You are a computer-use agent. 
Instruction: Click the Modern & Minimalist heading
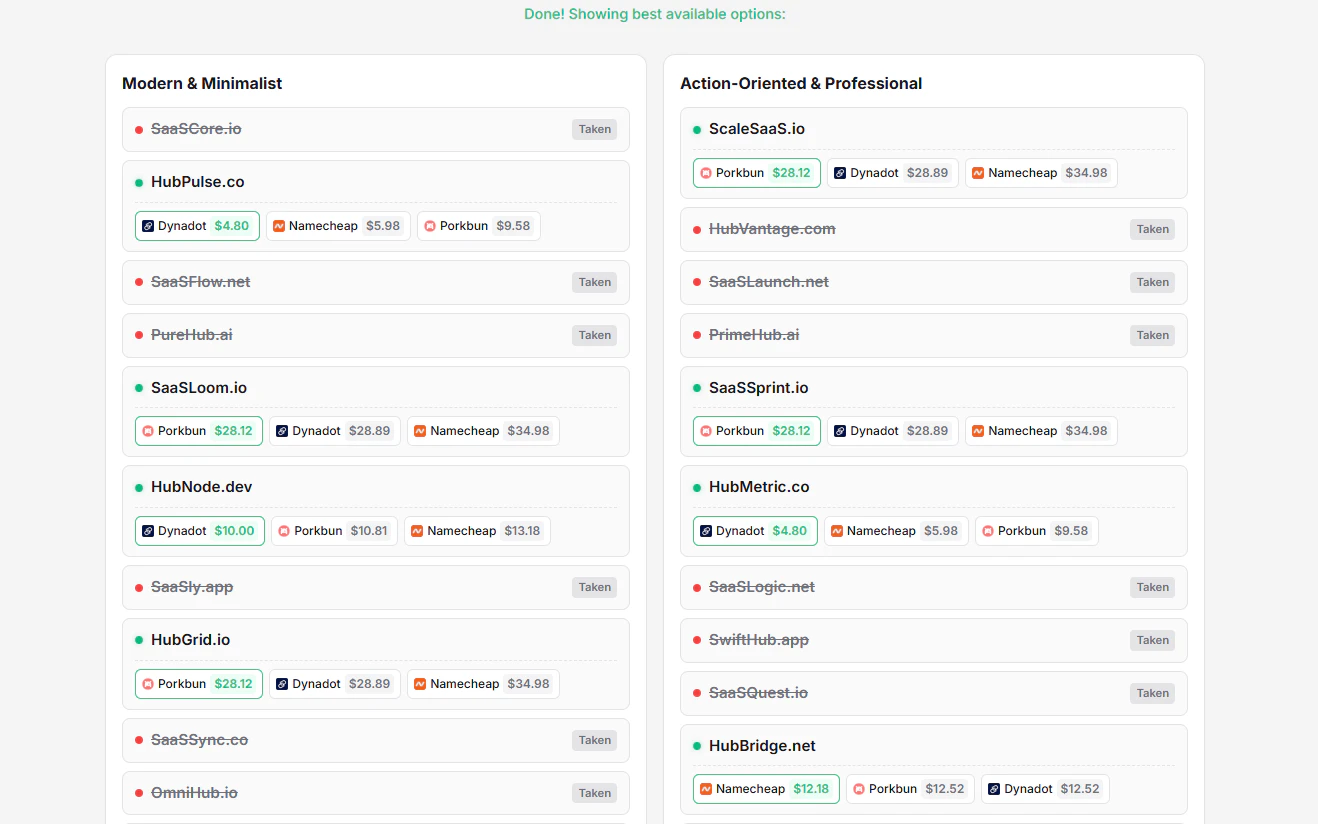pyautogui.click(x=202, y=83)
